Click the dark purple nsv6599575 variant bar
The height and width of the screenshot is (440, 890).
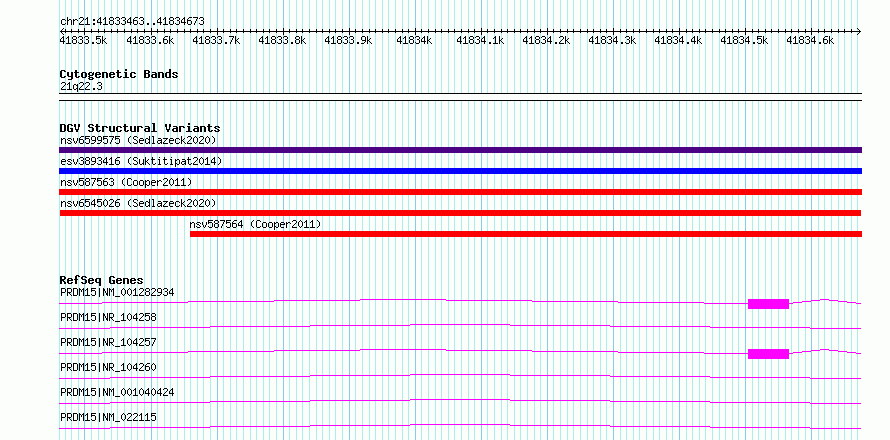pyautogui.click(x=460, y=150)
